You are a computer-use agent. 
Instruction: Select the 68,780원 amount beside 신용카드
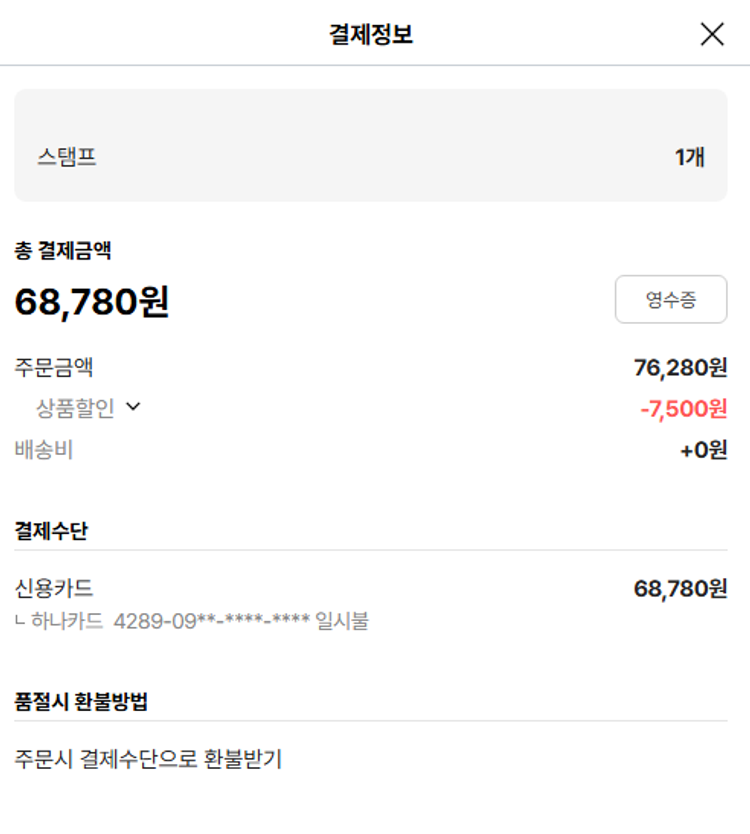click(x=680, y=588)
